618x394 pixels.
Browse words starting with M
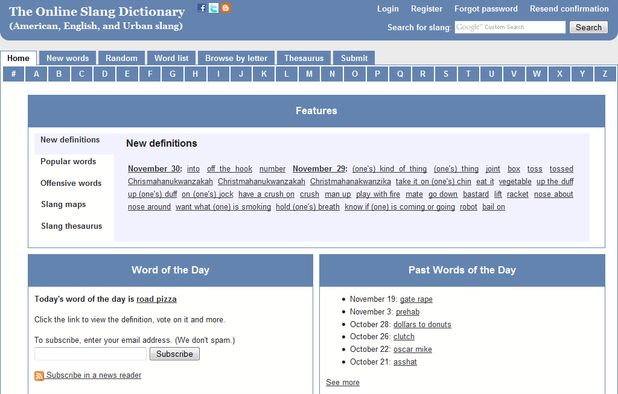pos(309,74)
